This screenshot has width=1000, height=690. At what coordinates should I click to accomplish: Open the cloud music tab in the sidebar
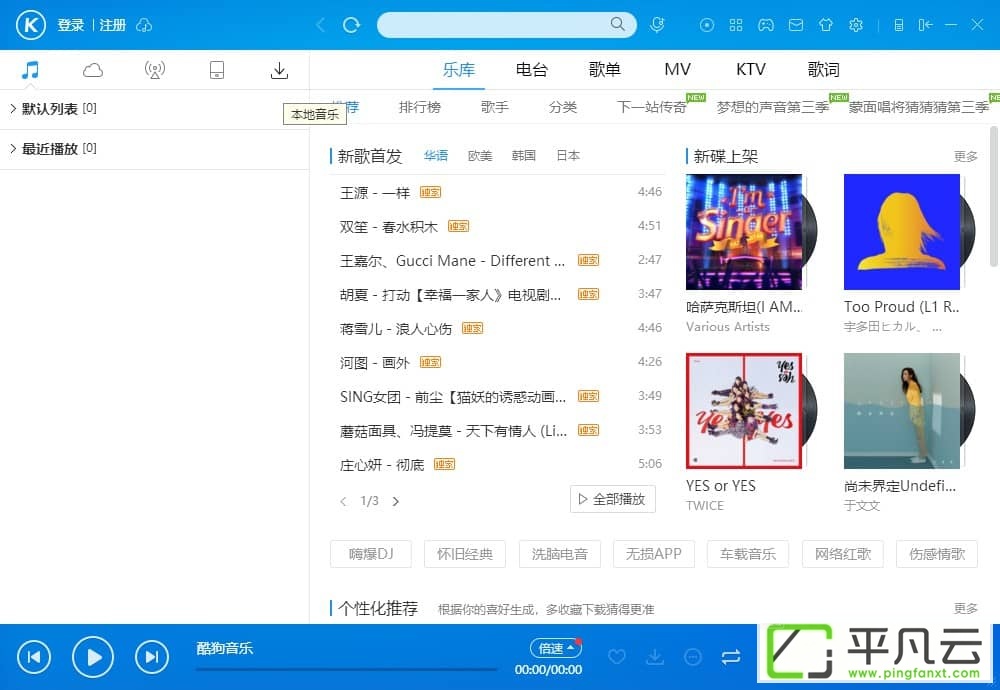[92, 70]
